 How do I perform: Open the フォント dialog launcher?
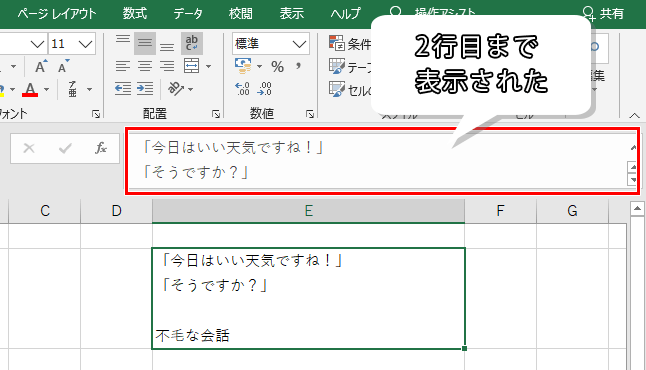(x=96, y=114)
